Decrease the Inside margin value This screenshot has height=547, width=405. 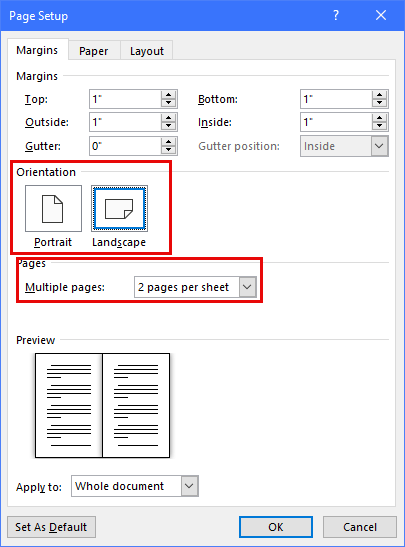click(380, 126)
